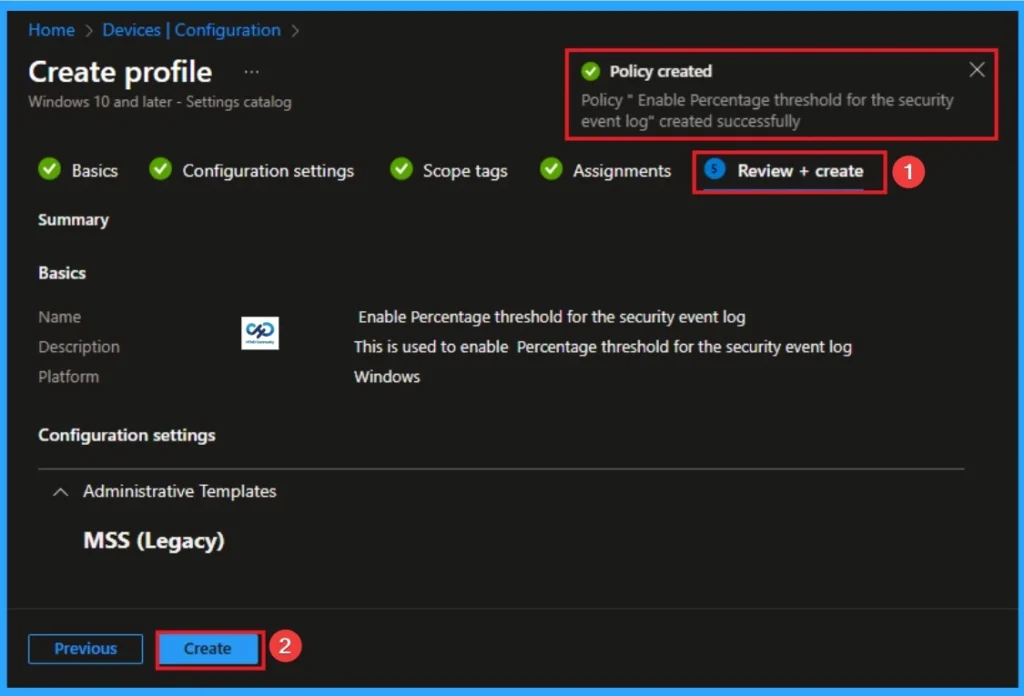This screenshot has height=696, width=1024.
Task: Open Devices | Configuration from the breadcrumb
Action: [191, 30]
